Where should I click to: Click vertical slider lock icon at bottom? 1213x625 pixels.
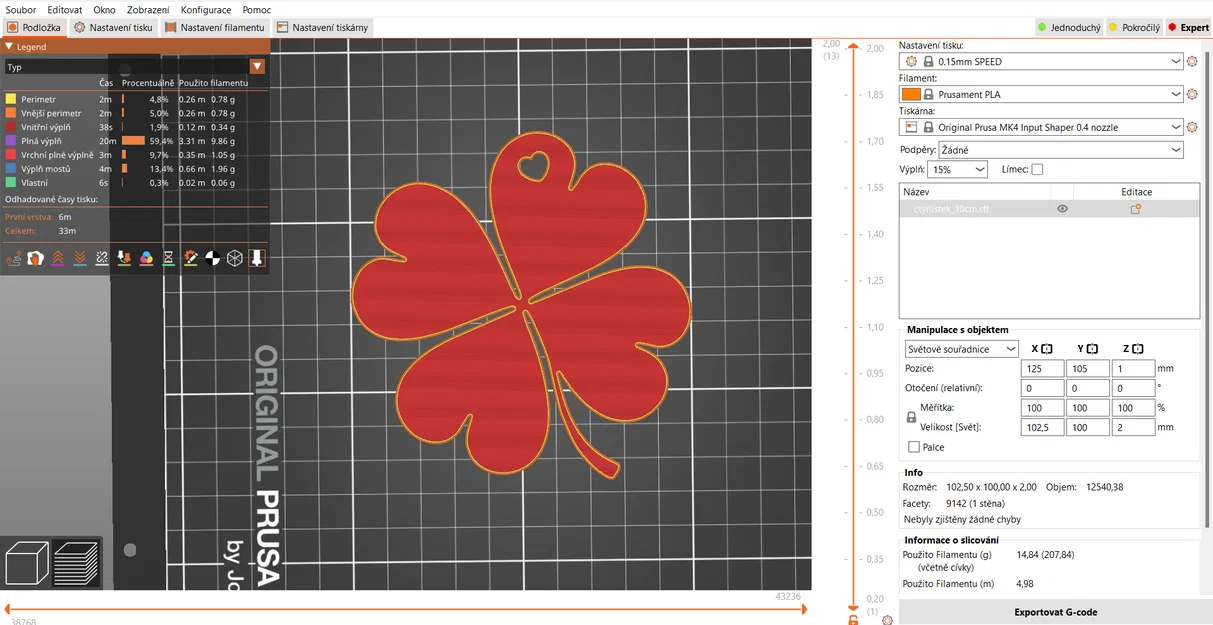[853, 620]
